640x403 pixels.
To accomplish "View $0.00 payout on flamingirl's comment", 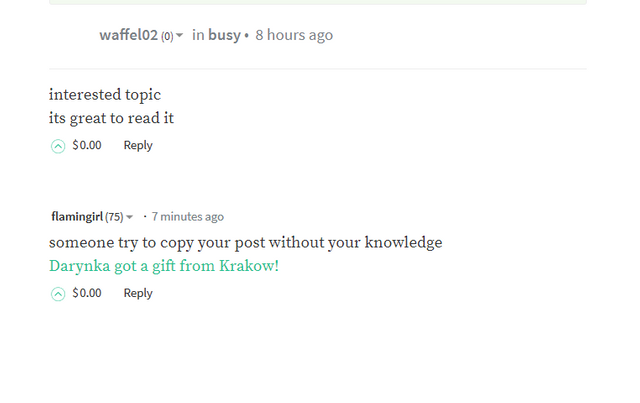I will pos(87,293).
